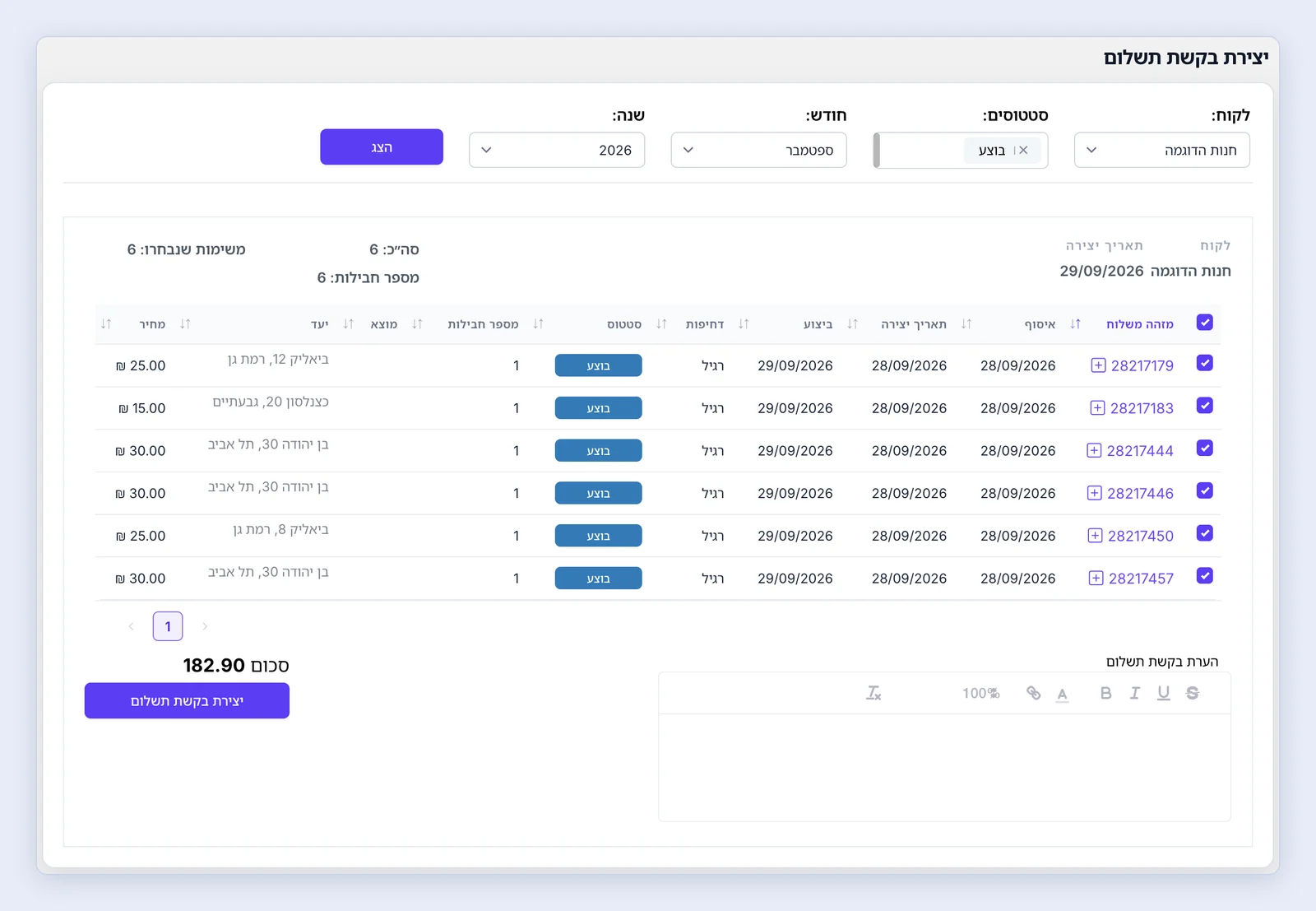This screenshot has width=1316, height=911.
Task: Expand row details for 28217183
Action: click(x=1097, y=408)
